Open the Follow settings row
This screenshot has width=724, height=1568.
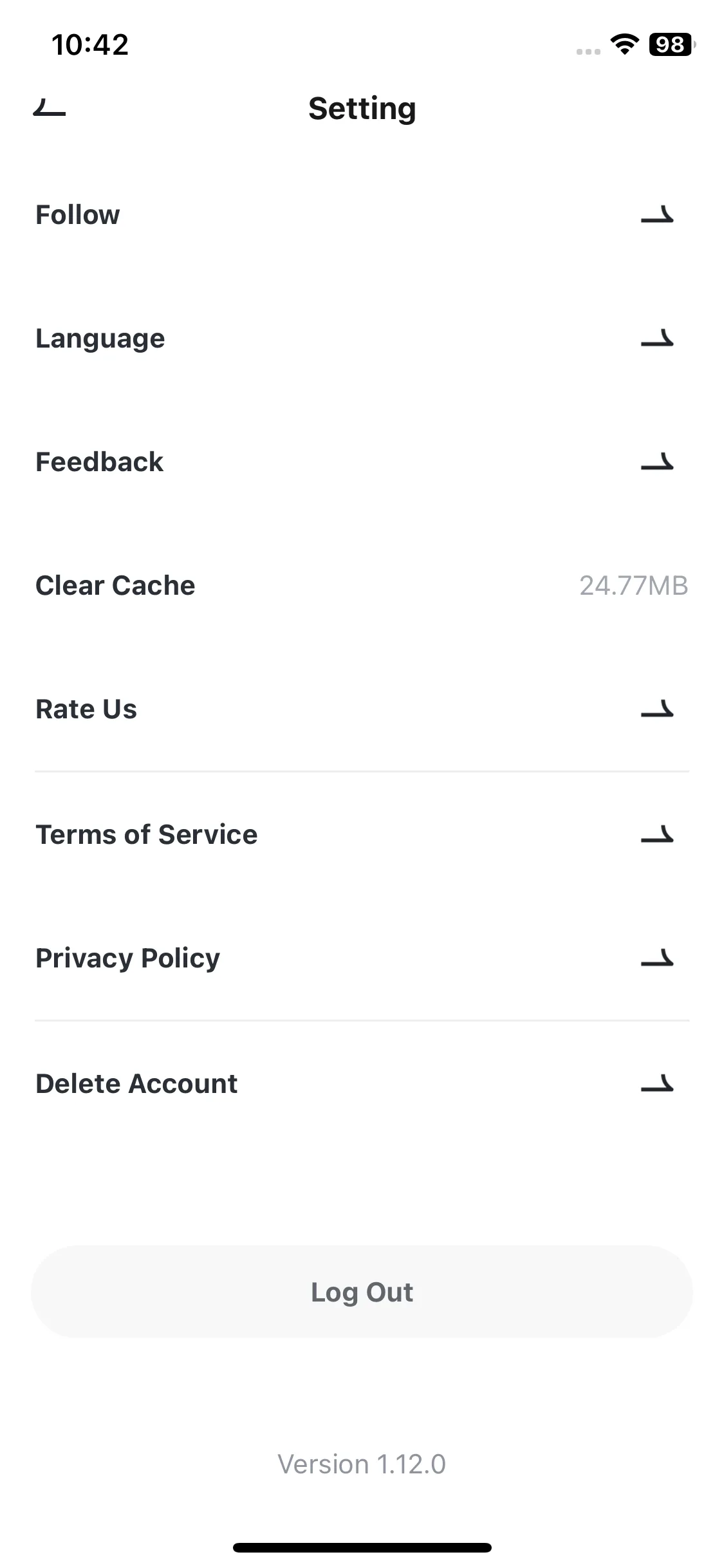pyautogui.click(x=362, y=215)
